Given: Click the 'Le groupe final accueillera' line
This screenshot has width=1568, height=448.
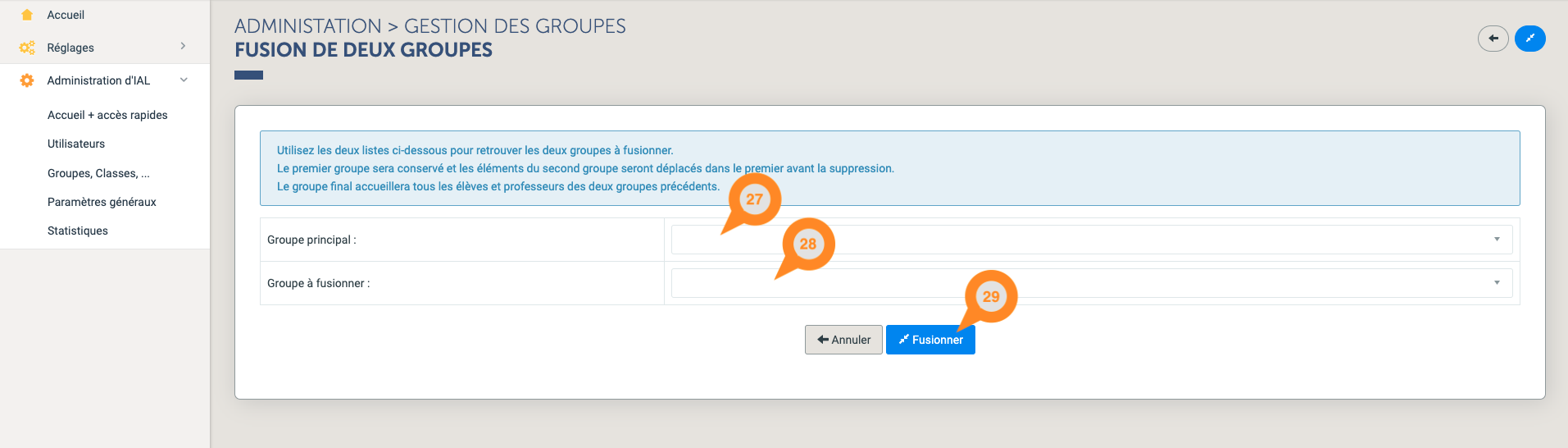Looking at the screenshot, I should tap(498, 186).
